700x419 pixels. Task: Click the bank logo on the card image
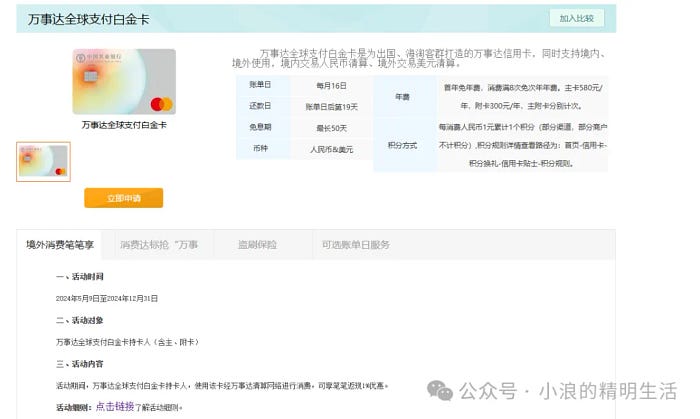(x=98, y=58)
